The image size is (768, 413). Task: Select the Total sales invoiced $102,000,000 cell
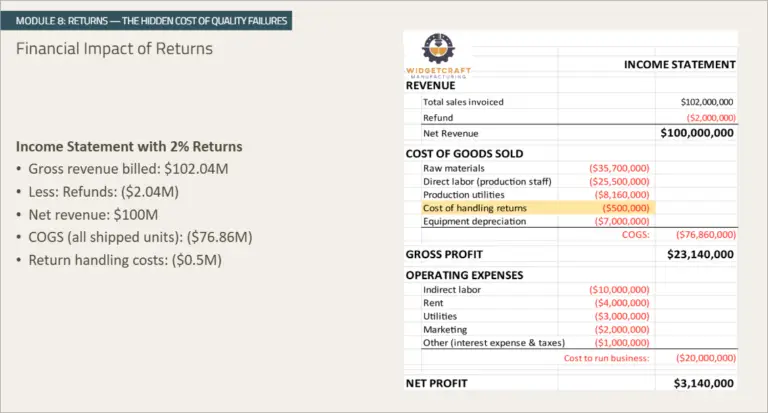(x=706, y=102)
